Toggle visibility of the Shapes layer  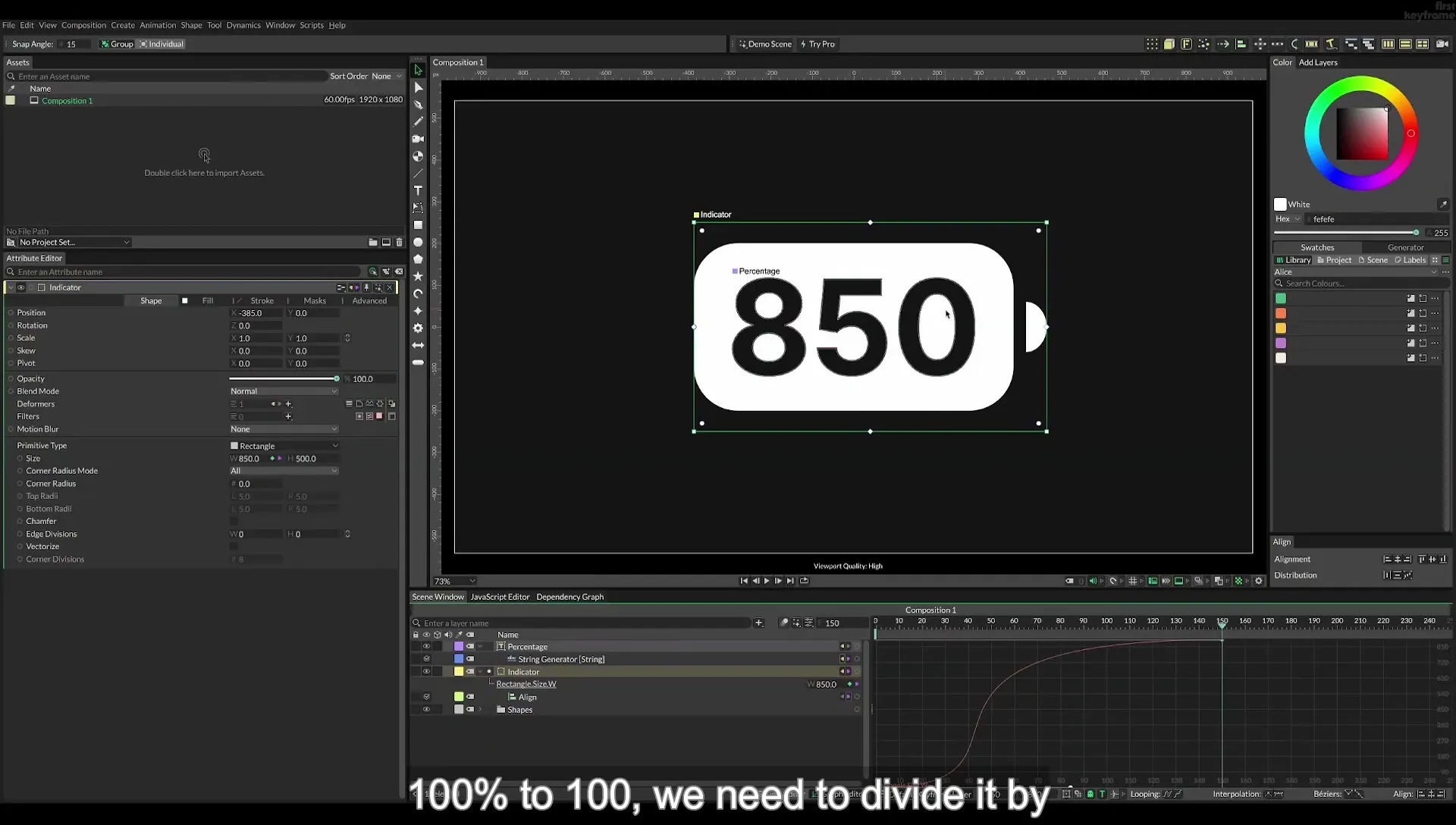(x=426, y=710)
